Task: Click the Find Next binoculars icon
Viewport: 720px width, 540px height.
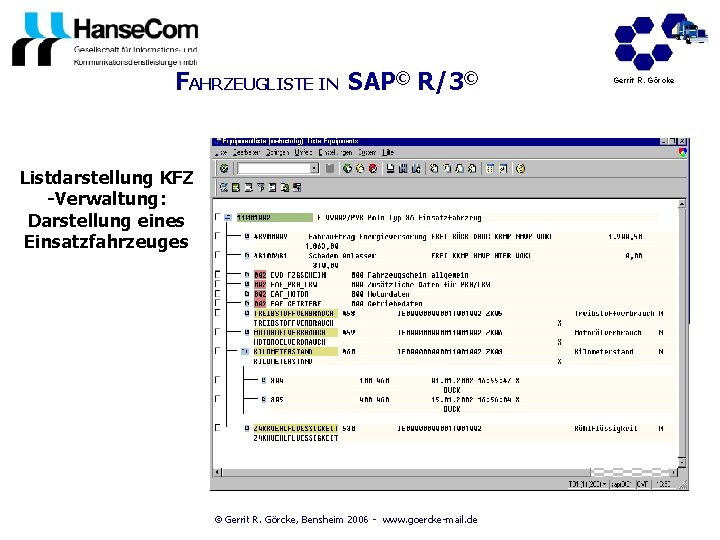Action: (416, 169)
